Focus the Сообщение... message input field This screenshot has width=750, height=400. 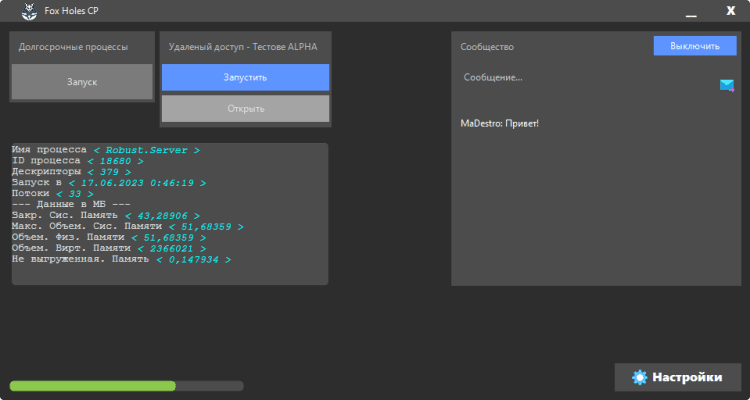(x=585, y=78)
